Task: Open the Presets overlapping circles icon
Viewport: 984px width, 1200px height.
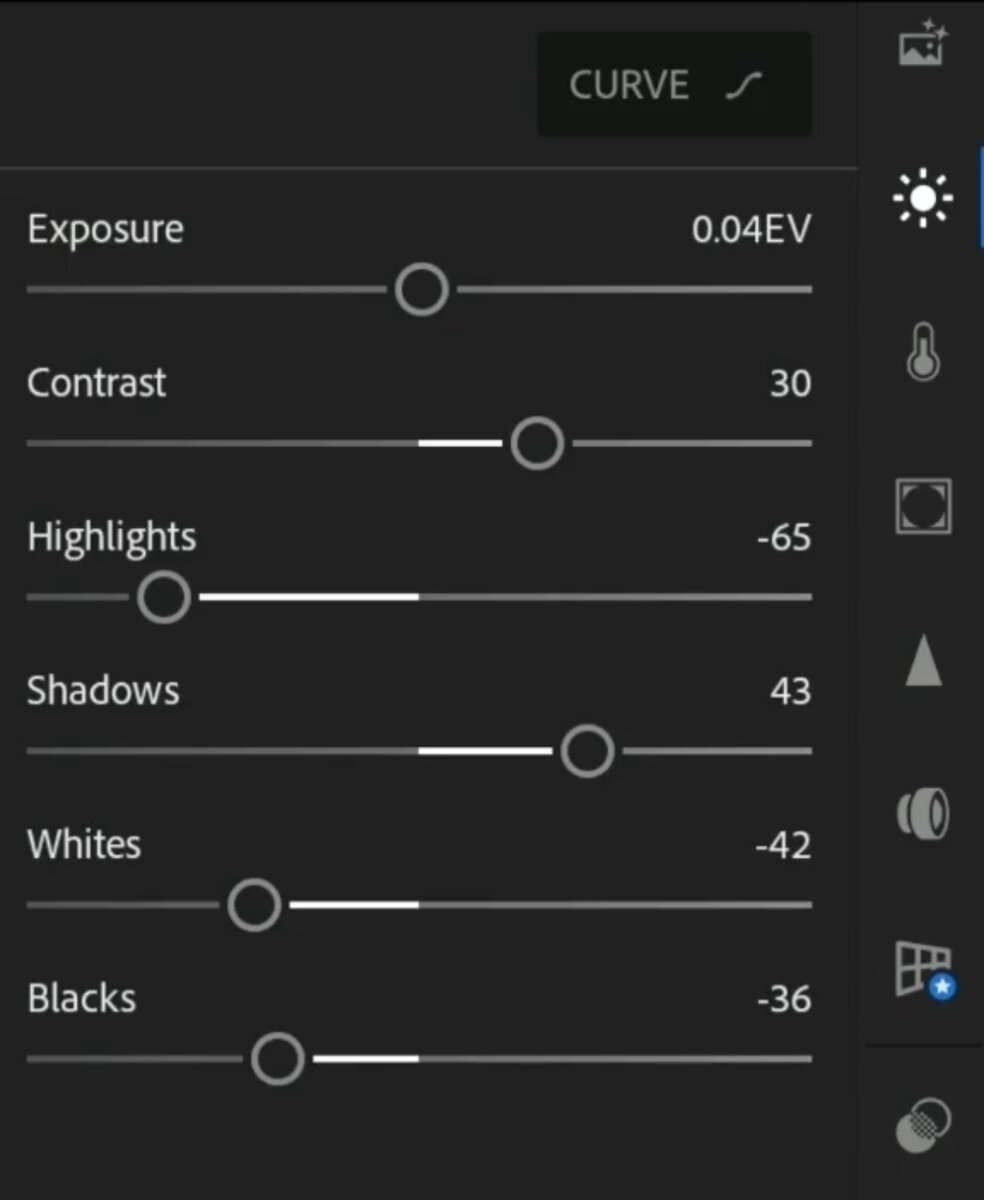Action: [922, 1124]
